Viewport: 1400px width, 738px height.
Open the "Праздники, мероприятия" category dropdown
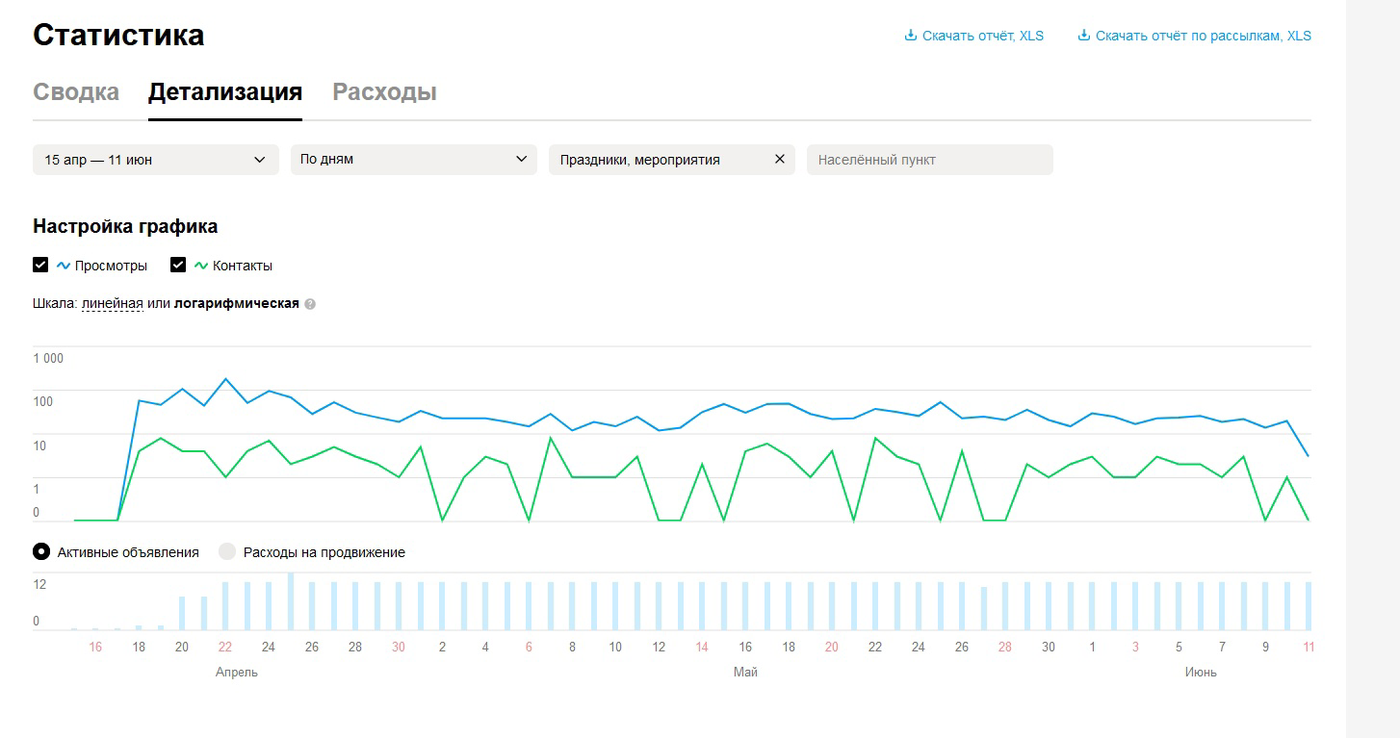pos(672,160)
